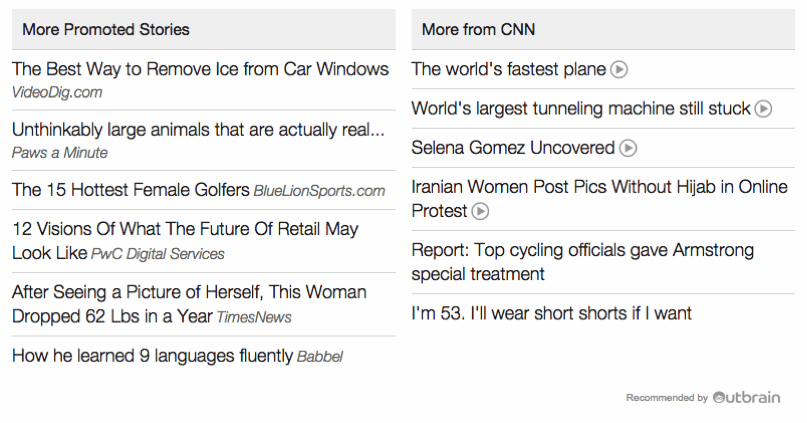This screenshot has height=423, width=807.
Task: Open Unthinkably large animals story
Action: click(198, 130)
